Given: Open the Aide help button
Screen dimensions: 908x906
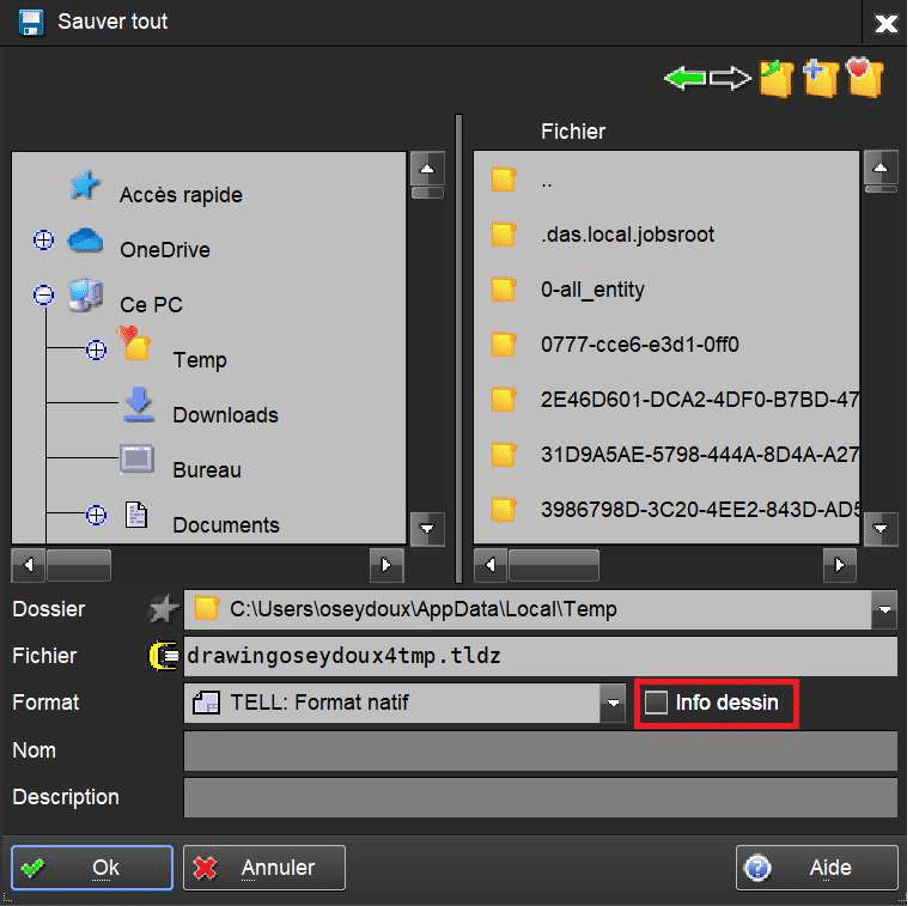Looking at the screenshot, I should click(817, 867).
